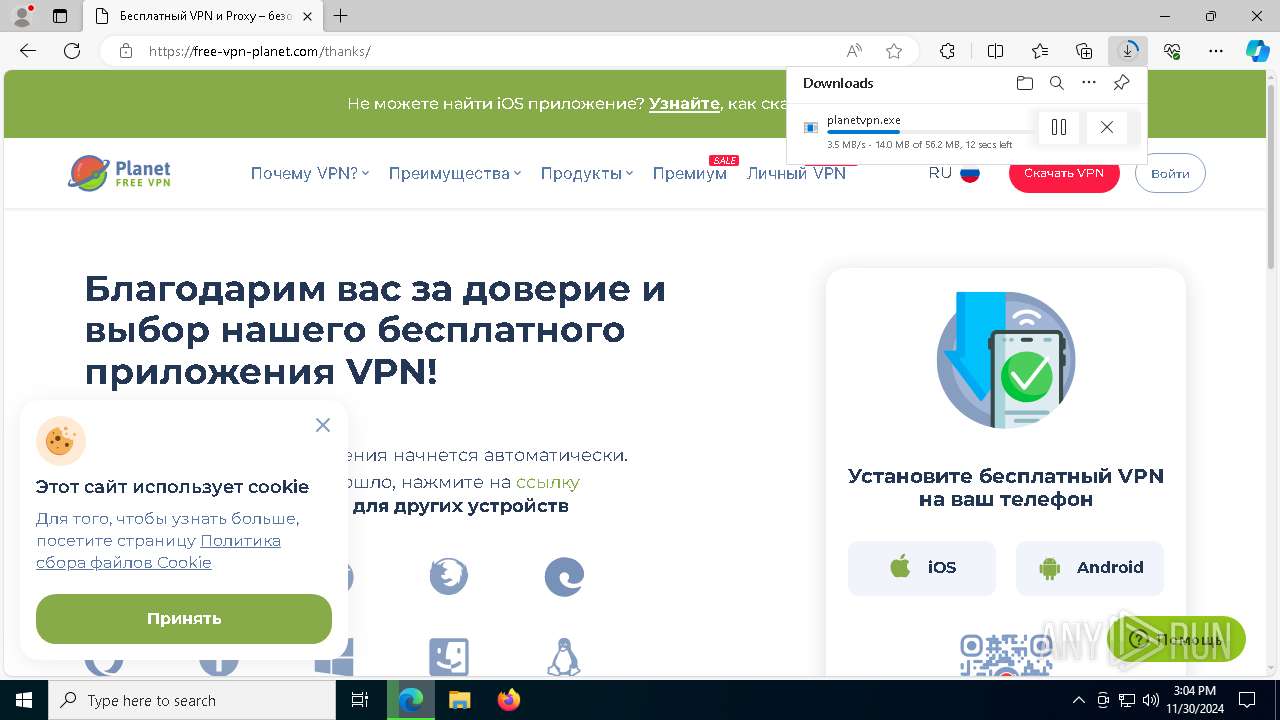Select the Linux penguin icon

[564, 657]
